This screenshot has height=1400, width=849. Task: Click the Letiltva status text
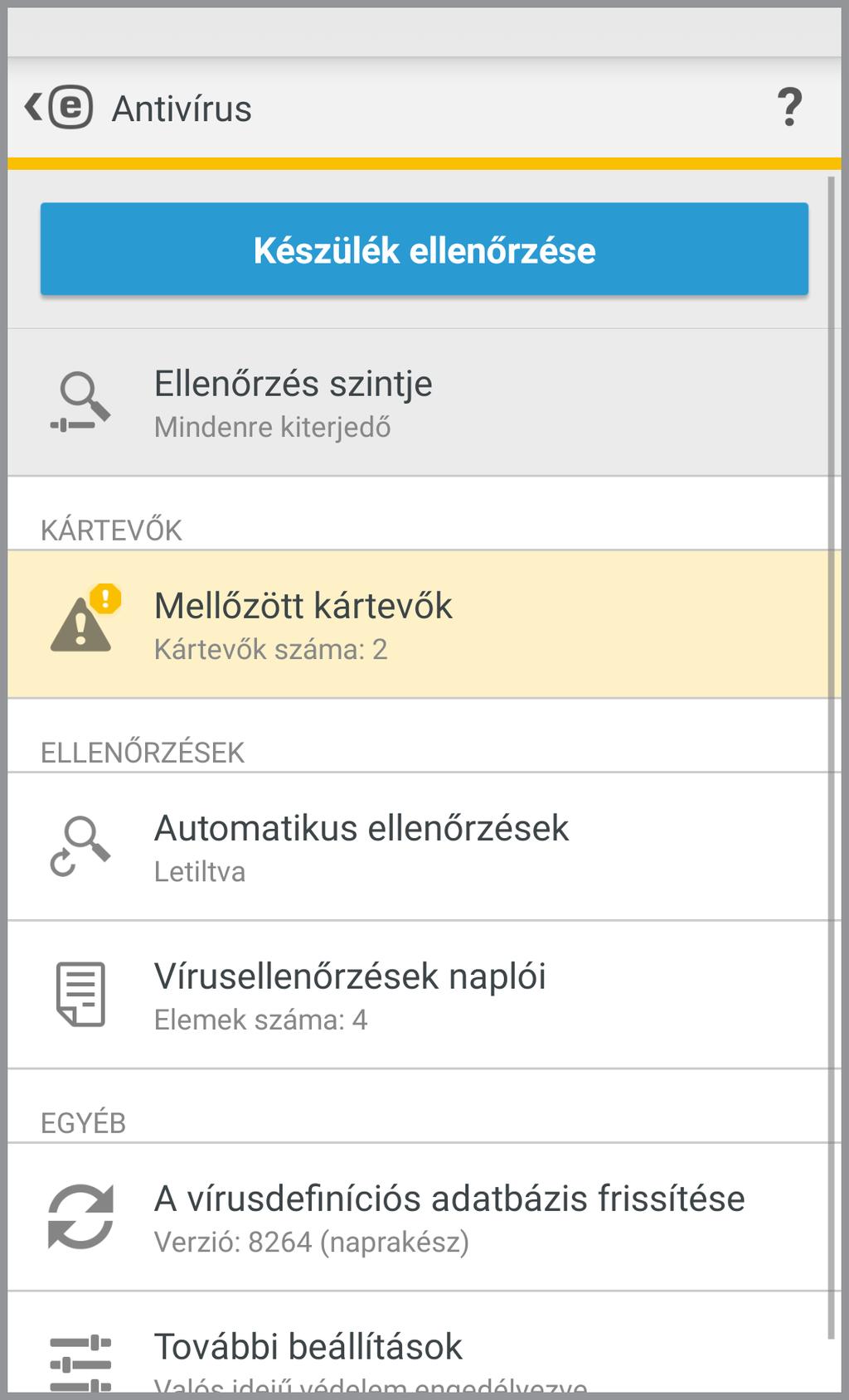200,872
